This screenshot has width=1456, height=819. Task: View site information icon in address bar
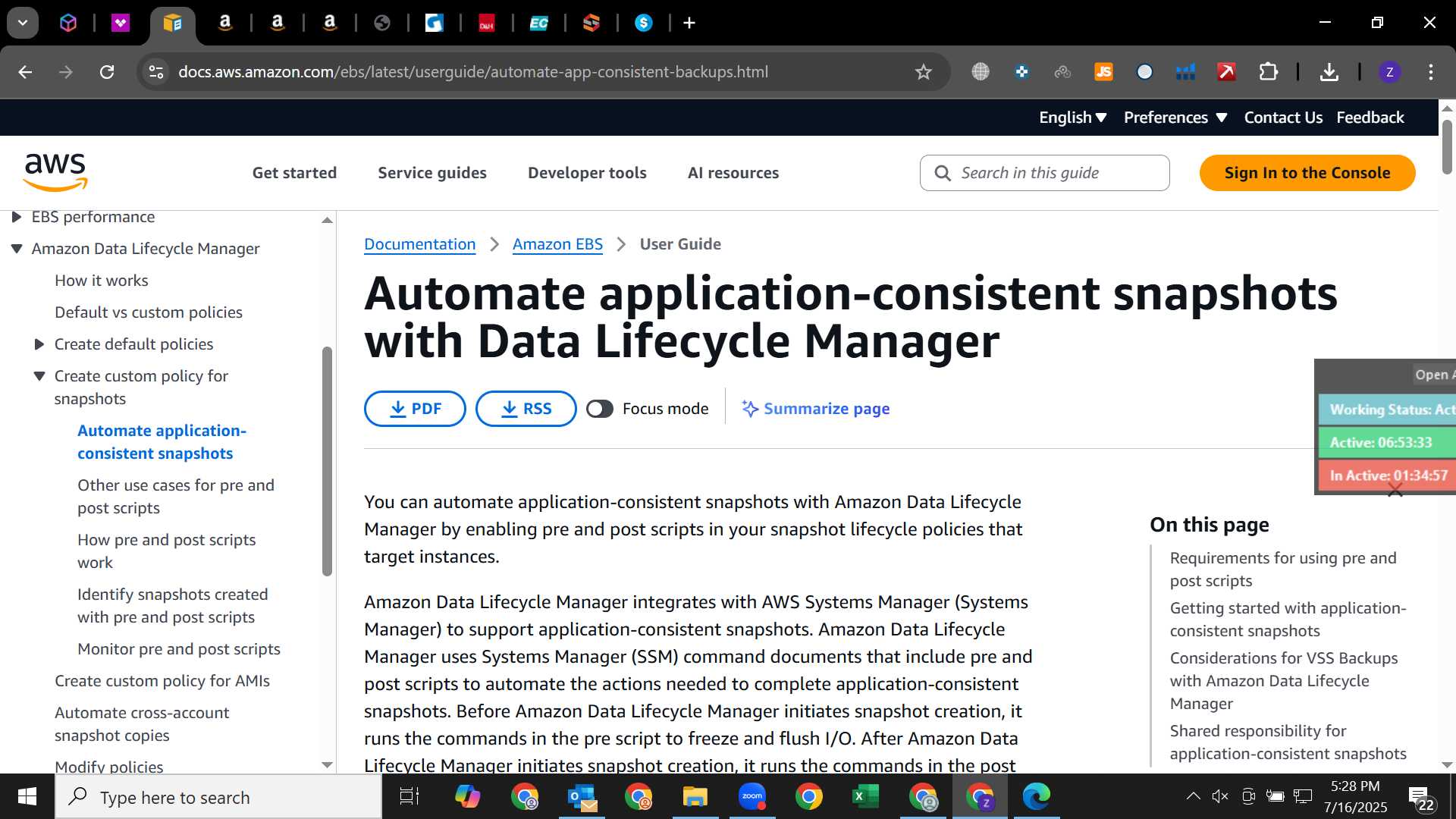click(155, 72)
